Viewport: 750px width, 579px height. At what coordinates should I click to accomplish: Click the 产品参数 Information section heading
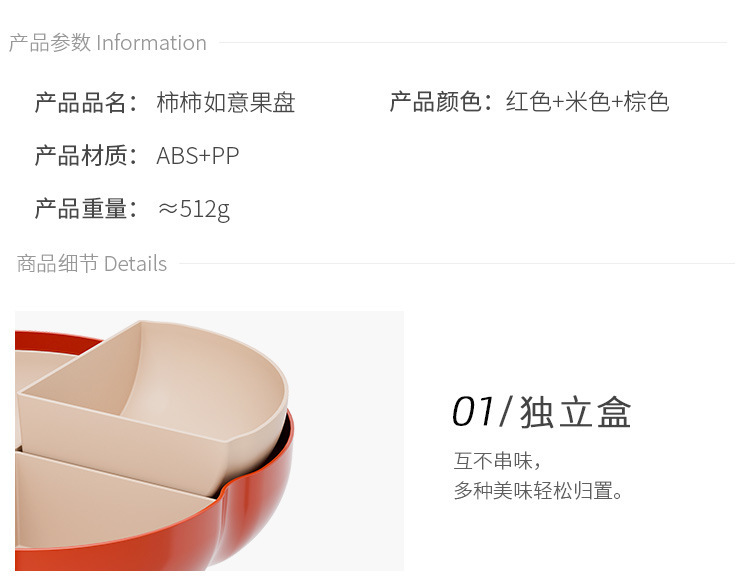(108, 43)
